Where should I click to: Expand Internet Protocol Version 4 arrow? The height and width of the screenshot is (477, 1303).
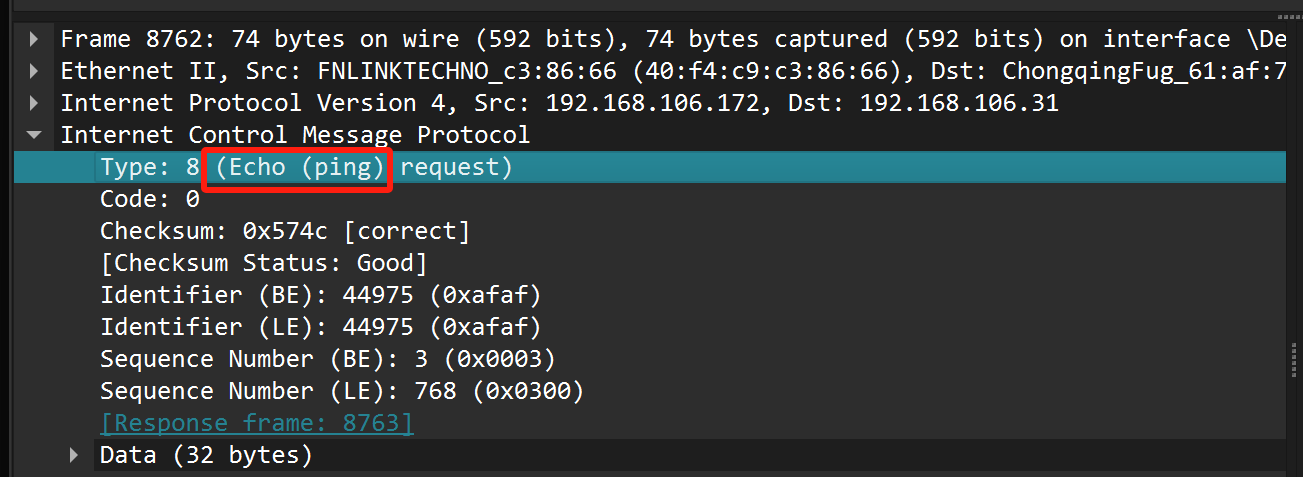click(x=35, y=104)
